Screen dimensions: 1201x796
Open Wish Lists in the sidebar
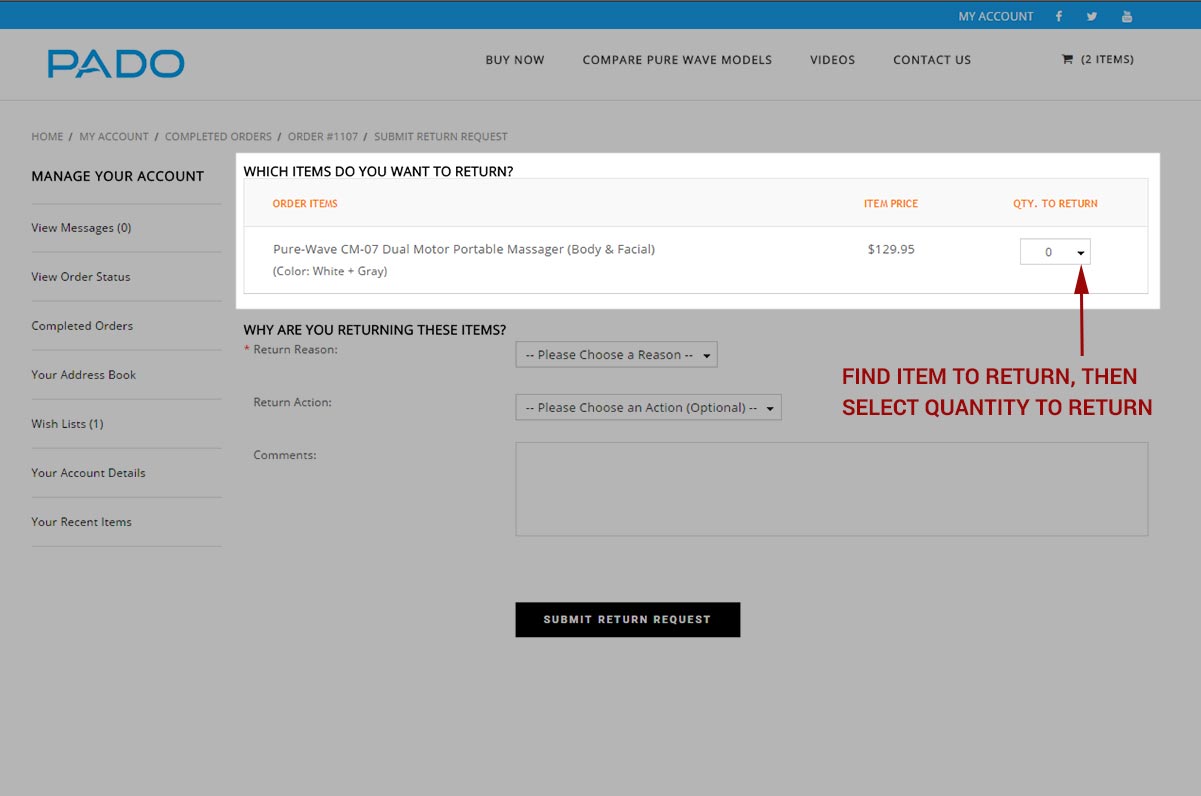pyautogui.click(x=67, y=424)
